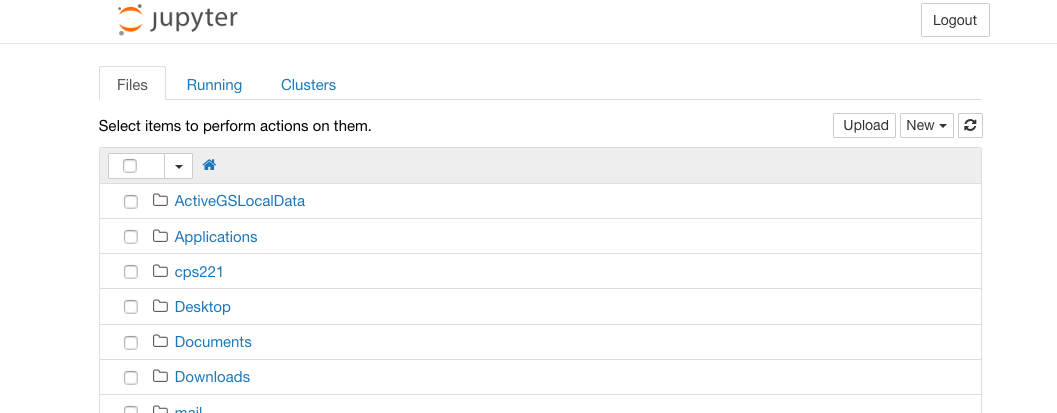Click the Documents folder icon
Screen dimensions: 1057x413
[160, 342]
